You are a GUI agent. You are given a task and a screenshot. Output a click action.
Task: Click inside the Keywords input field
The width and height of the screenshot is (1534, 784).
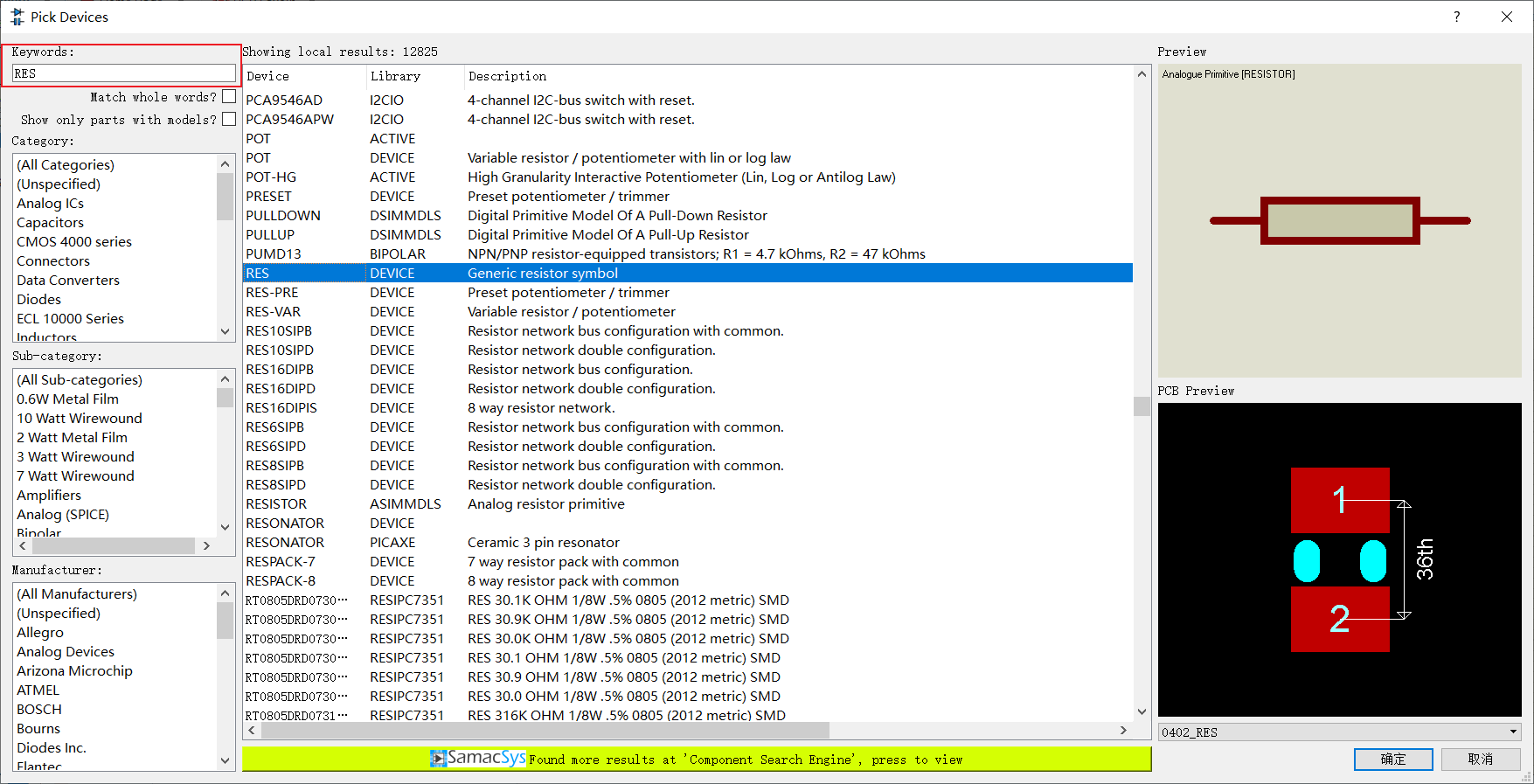coord(123,73)
